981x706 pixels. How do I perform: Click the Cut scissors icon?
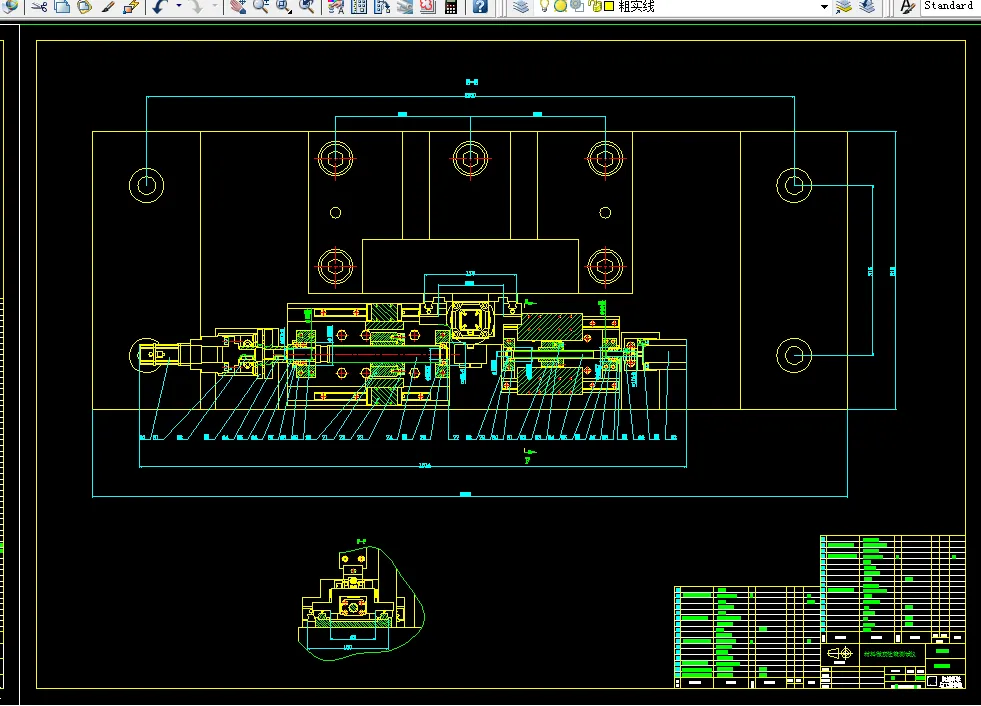pos(39,7)
